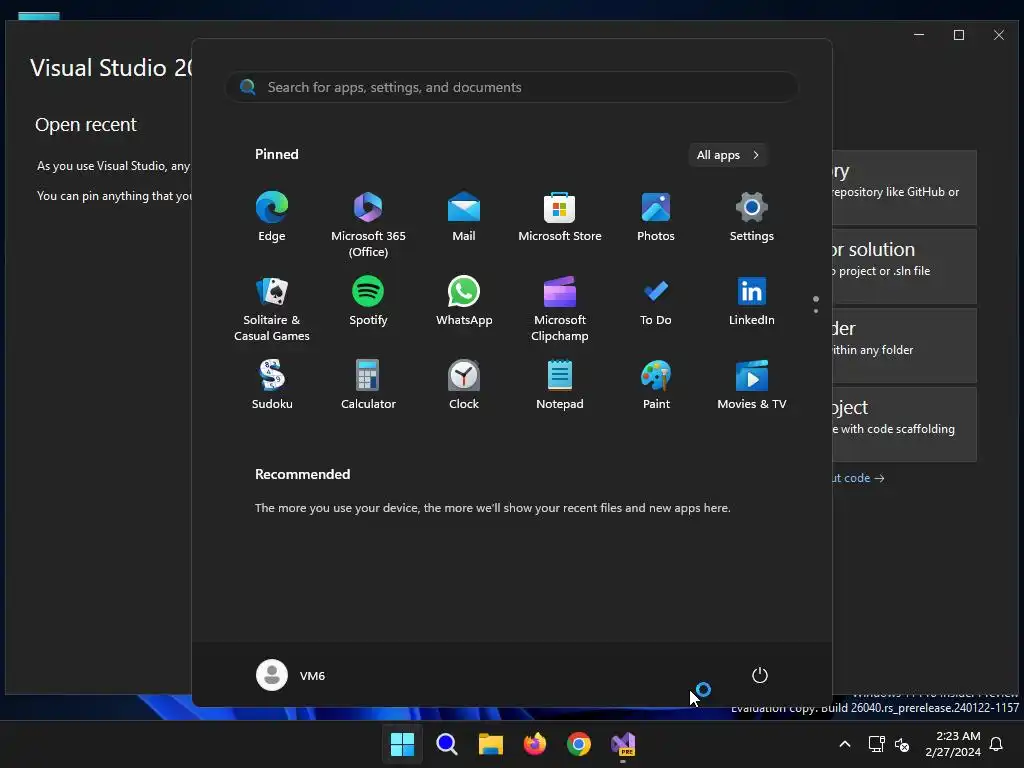This screenshot has height=768, width=1024.
Task: Open Edge from pinned apps
Action: click(x=272, y=217)
